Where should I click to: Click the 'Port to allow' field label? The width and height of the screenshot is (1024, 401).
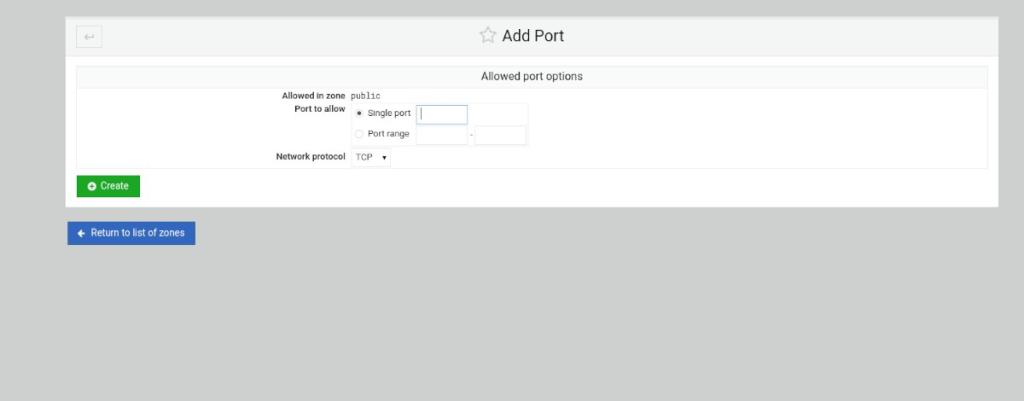click(319, 109)
